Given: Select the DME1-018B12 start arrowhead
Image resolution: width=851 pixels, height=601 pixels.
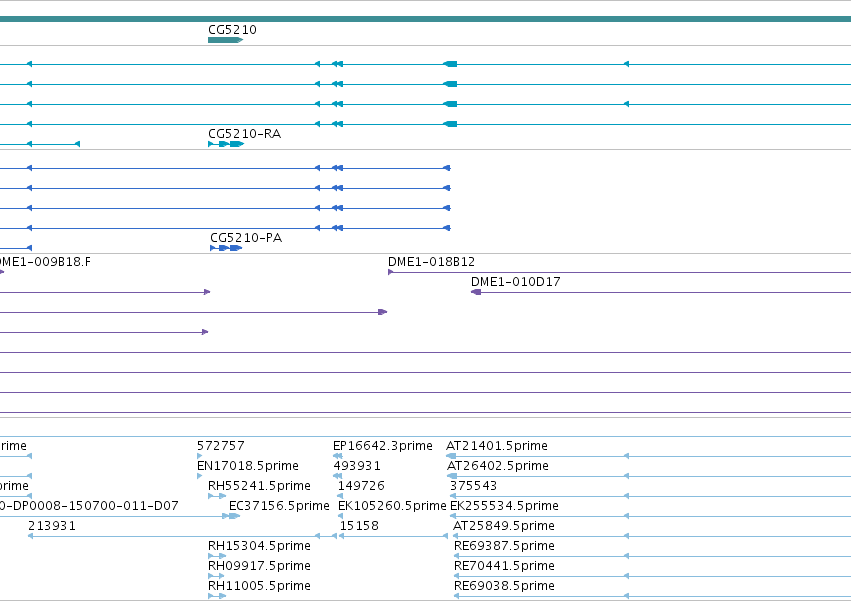Looking at the screenshot, I should [x=390, y=272].
